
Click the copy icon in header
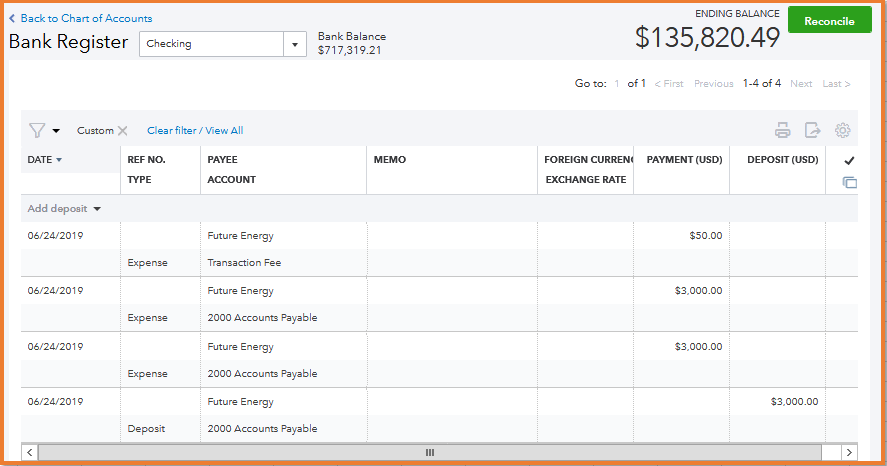coord(850,182)
